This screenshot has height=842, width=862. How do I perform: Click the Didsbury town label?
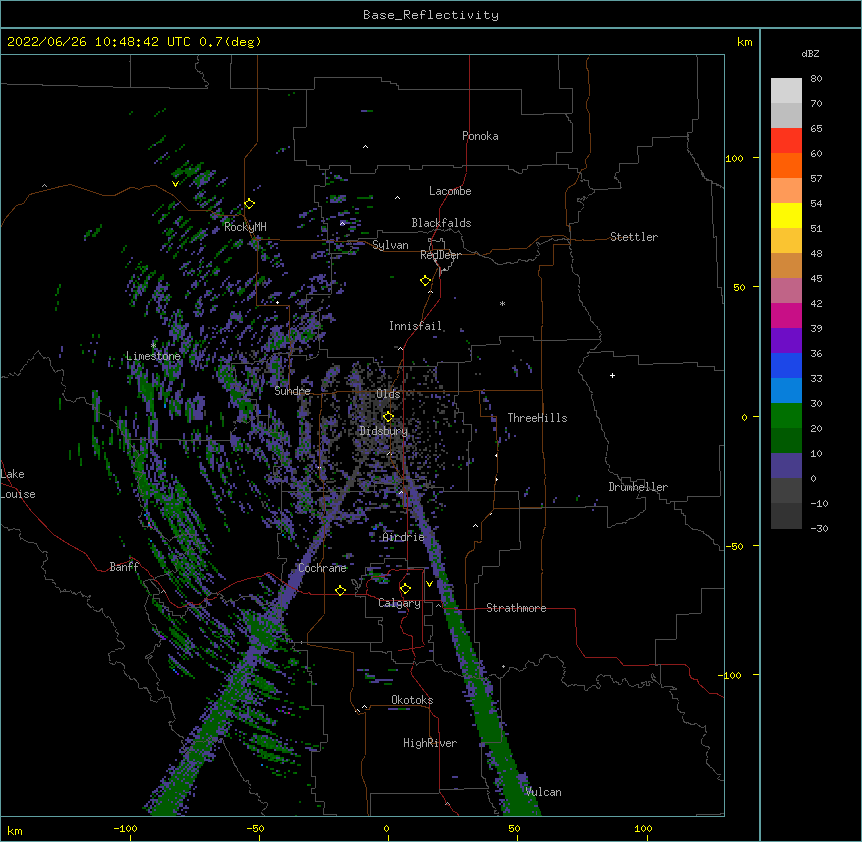coord(384,431)
